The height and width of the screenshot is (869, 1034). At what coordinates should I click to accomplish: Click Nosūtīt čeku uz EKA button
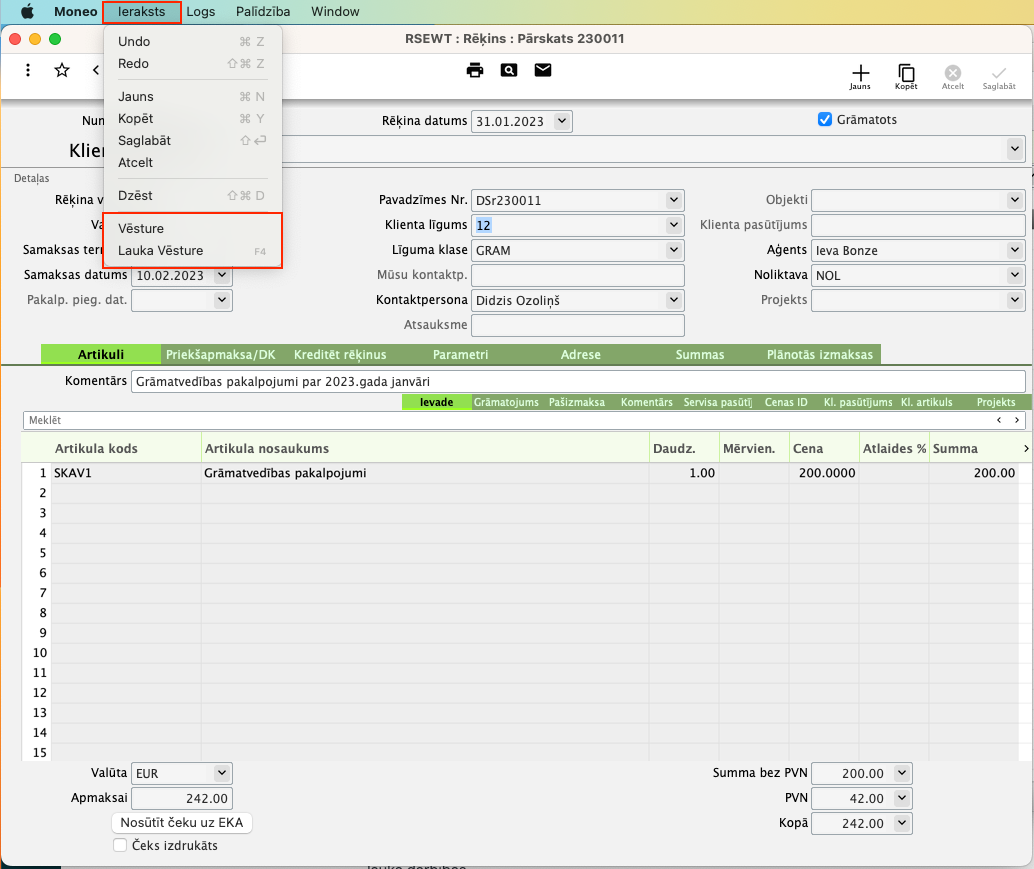(x=182, y=823)
